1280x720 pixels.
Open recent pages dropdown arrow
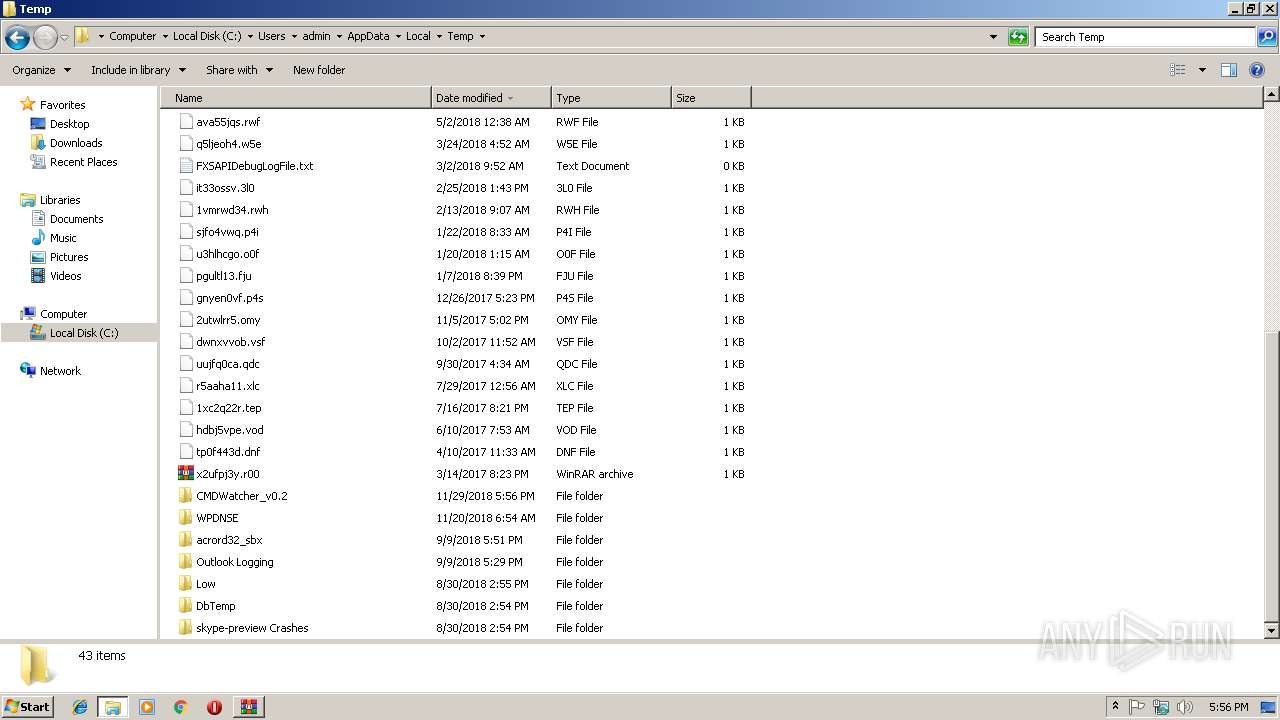65,38
